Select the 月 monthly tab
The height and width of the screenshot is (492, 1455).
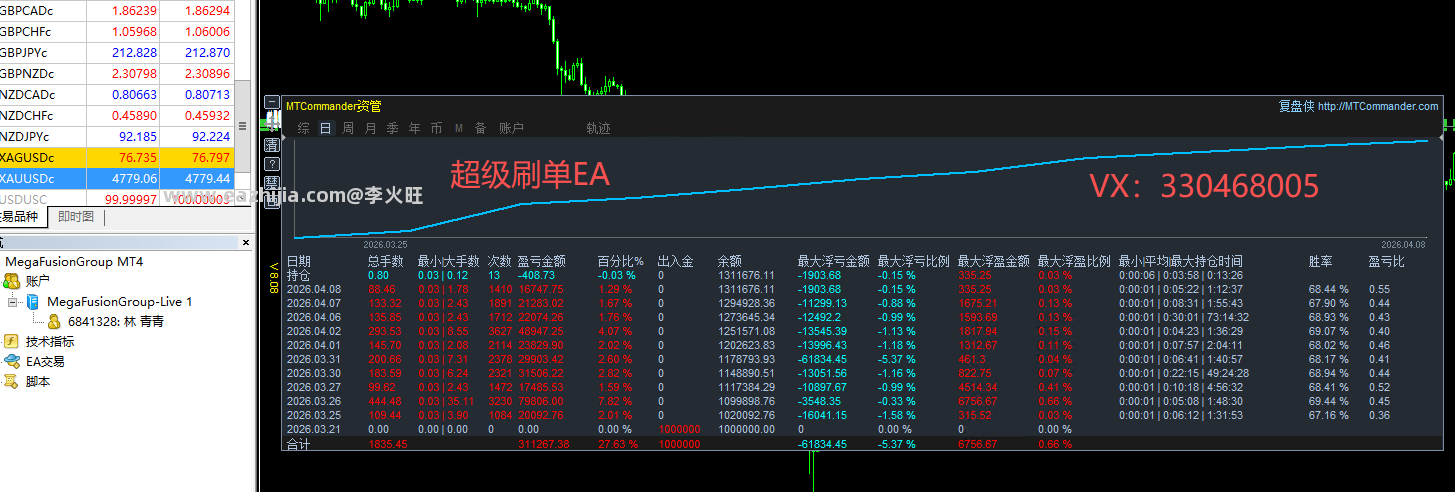[x=371, y=128]
